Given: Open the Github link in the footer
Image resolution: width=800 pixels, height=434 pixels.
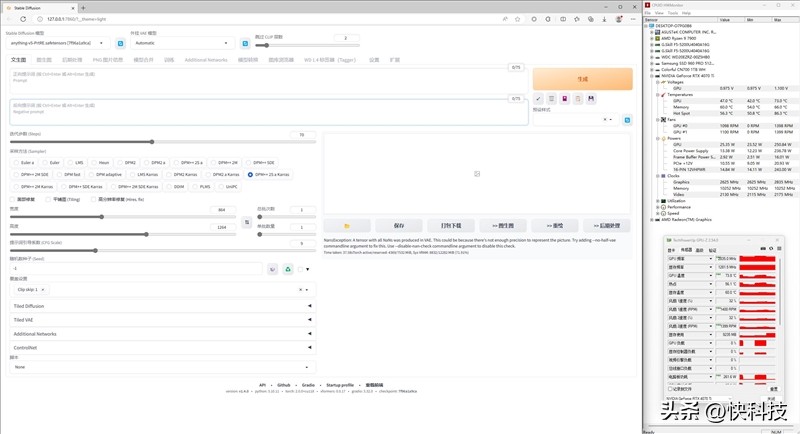Looking at the screenshot, I should (284, 384).
